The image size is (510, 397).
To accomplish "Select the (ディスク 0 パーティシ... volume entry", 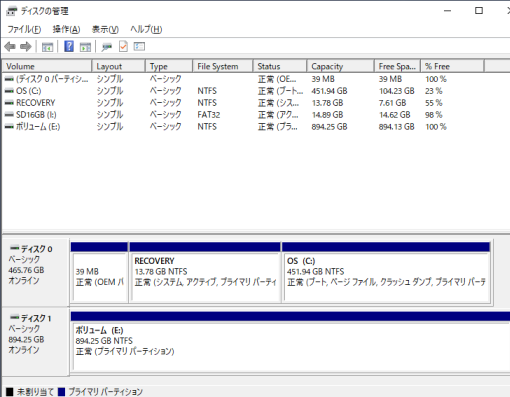I will (x=52, y=79).
